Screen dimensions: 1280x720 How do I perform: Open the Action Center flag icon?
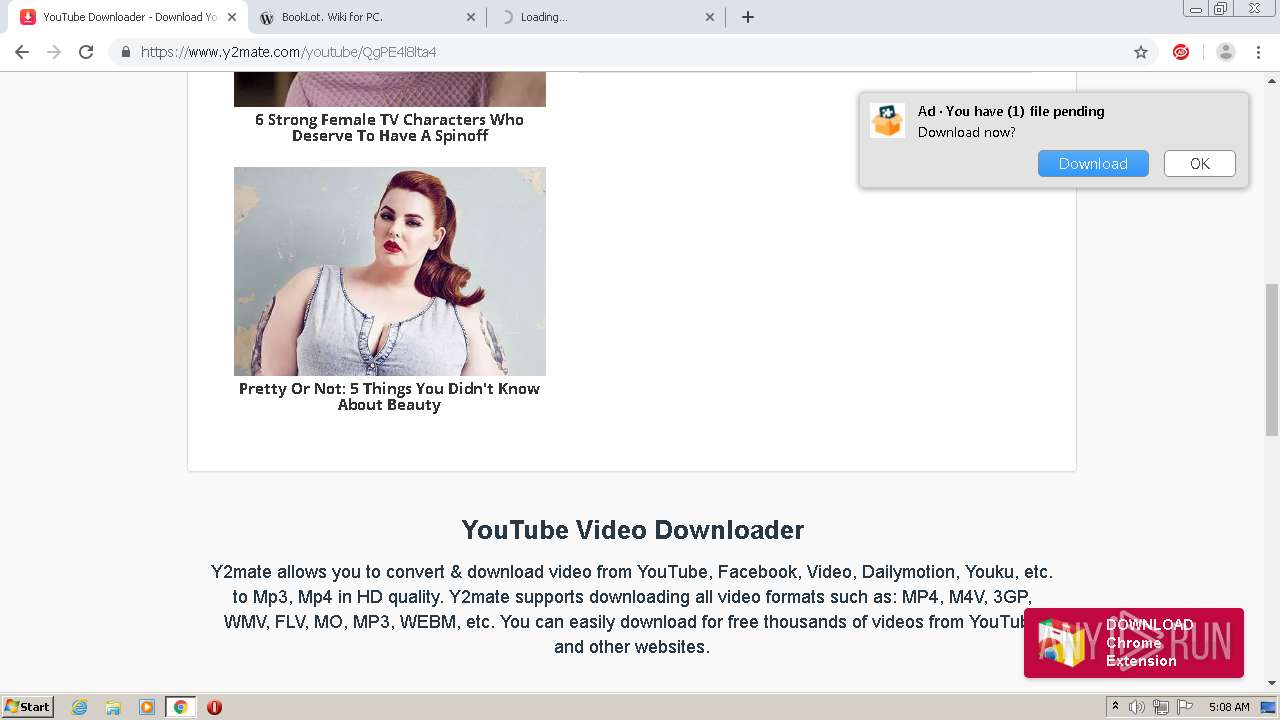click(x=1183, y=707)
